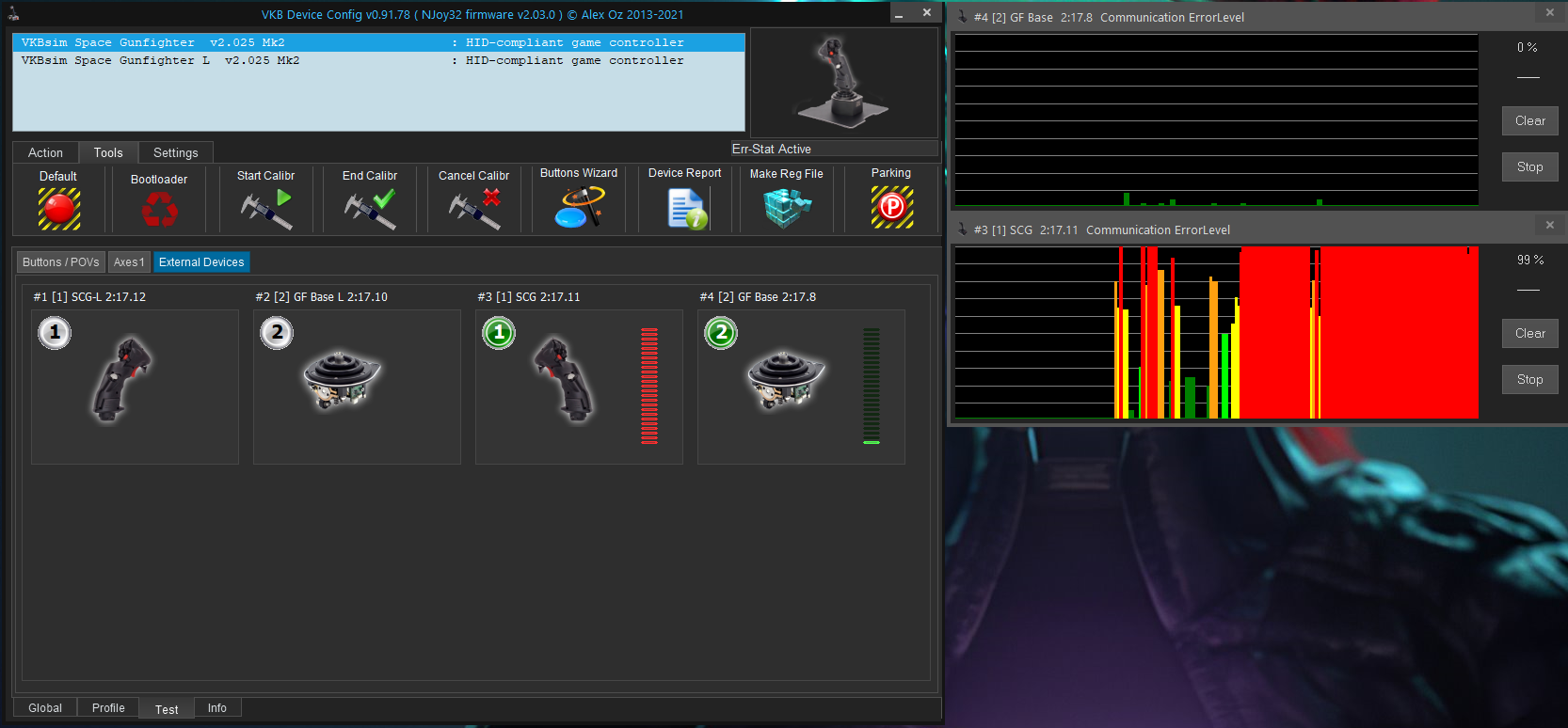Viewport: 1568px width, 728px height.
Task: Click the 0 % value in the GF Base window
Action: tap(1528, 47)
